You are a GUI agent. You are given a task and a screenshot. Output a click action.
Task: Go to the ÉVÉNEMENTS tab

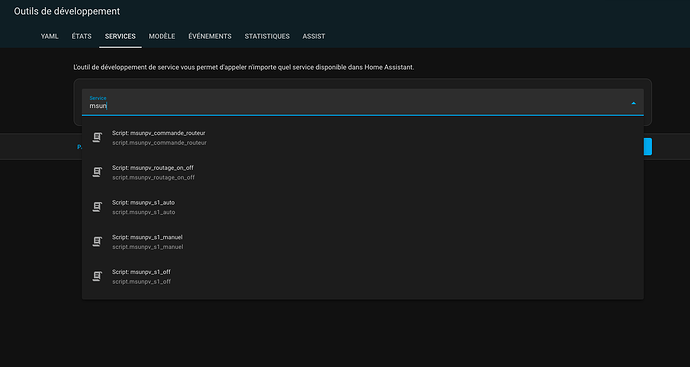coord(210,37)
